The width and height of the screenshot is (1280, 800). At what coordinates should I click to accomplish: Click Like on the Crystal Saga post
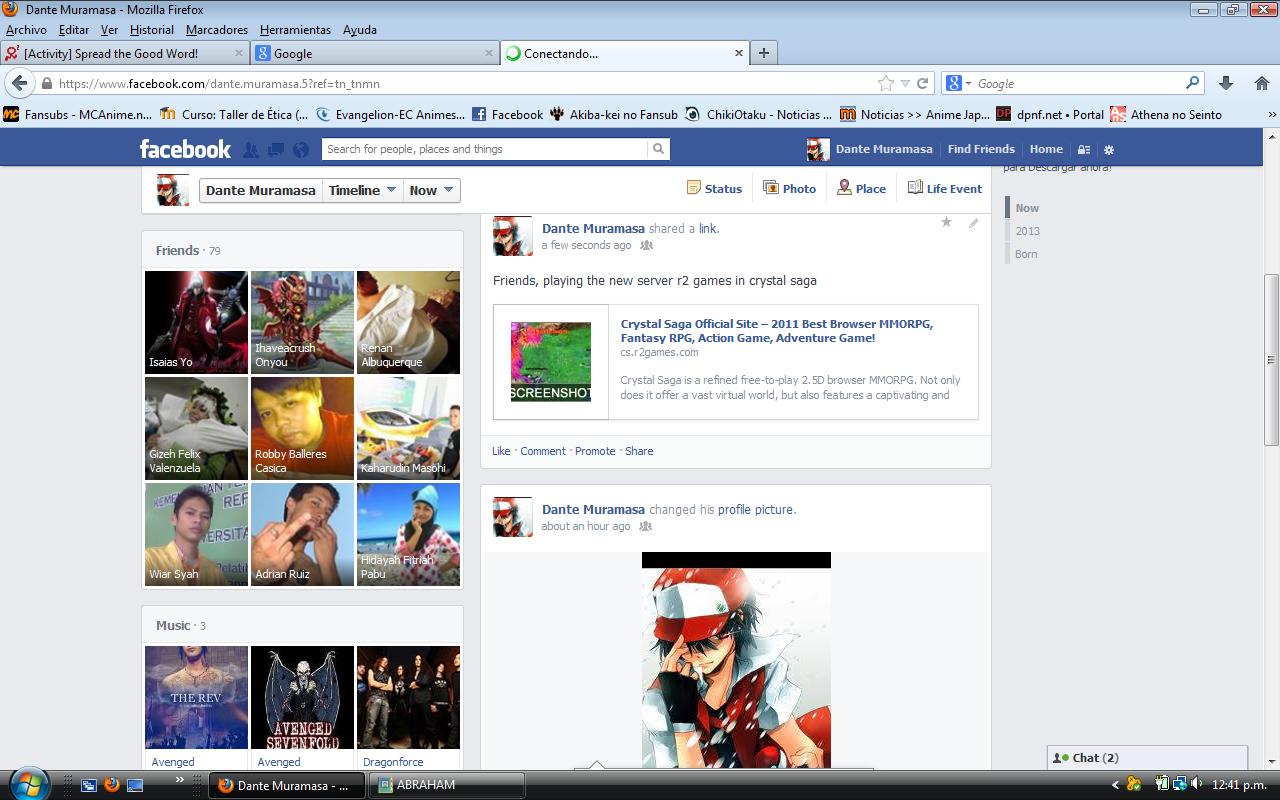pos(501,451)
